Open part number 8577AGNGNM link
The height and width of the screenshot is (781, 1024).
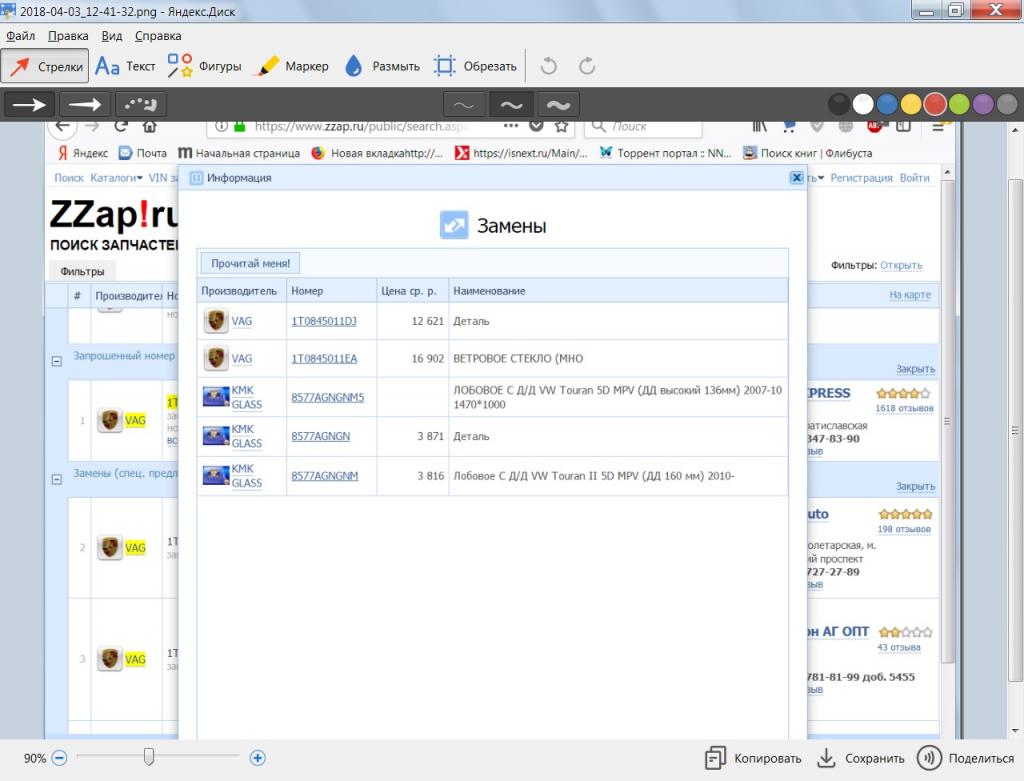click(x=325, y=476)
